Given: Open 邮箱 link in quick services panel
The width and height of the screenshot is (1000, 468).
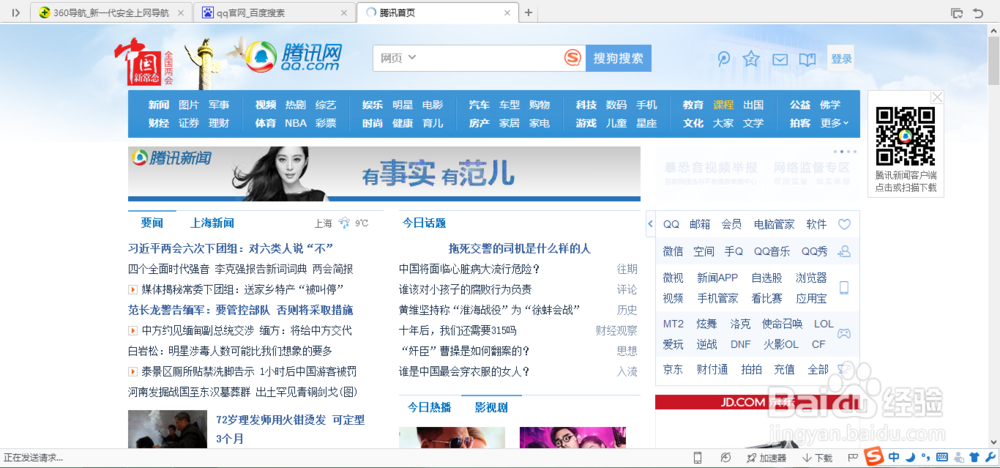Looking at the screenshot, I should click(x=700, y=224).
